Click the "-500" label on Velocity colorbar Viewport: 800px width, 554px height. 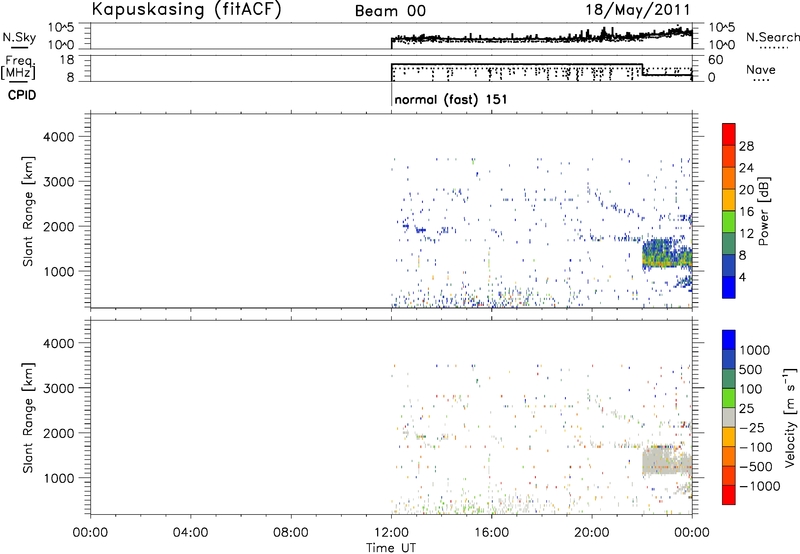click(756, 467)
